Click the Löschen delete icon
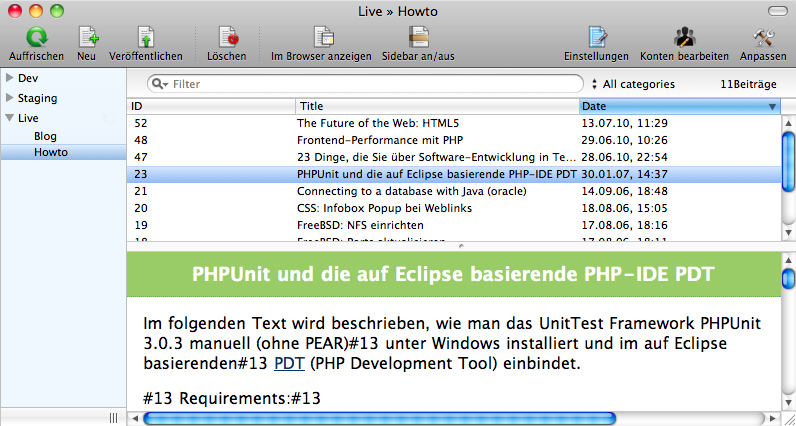The height and width of the screenshot is (426, 796). click(228, 37)
